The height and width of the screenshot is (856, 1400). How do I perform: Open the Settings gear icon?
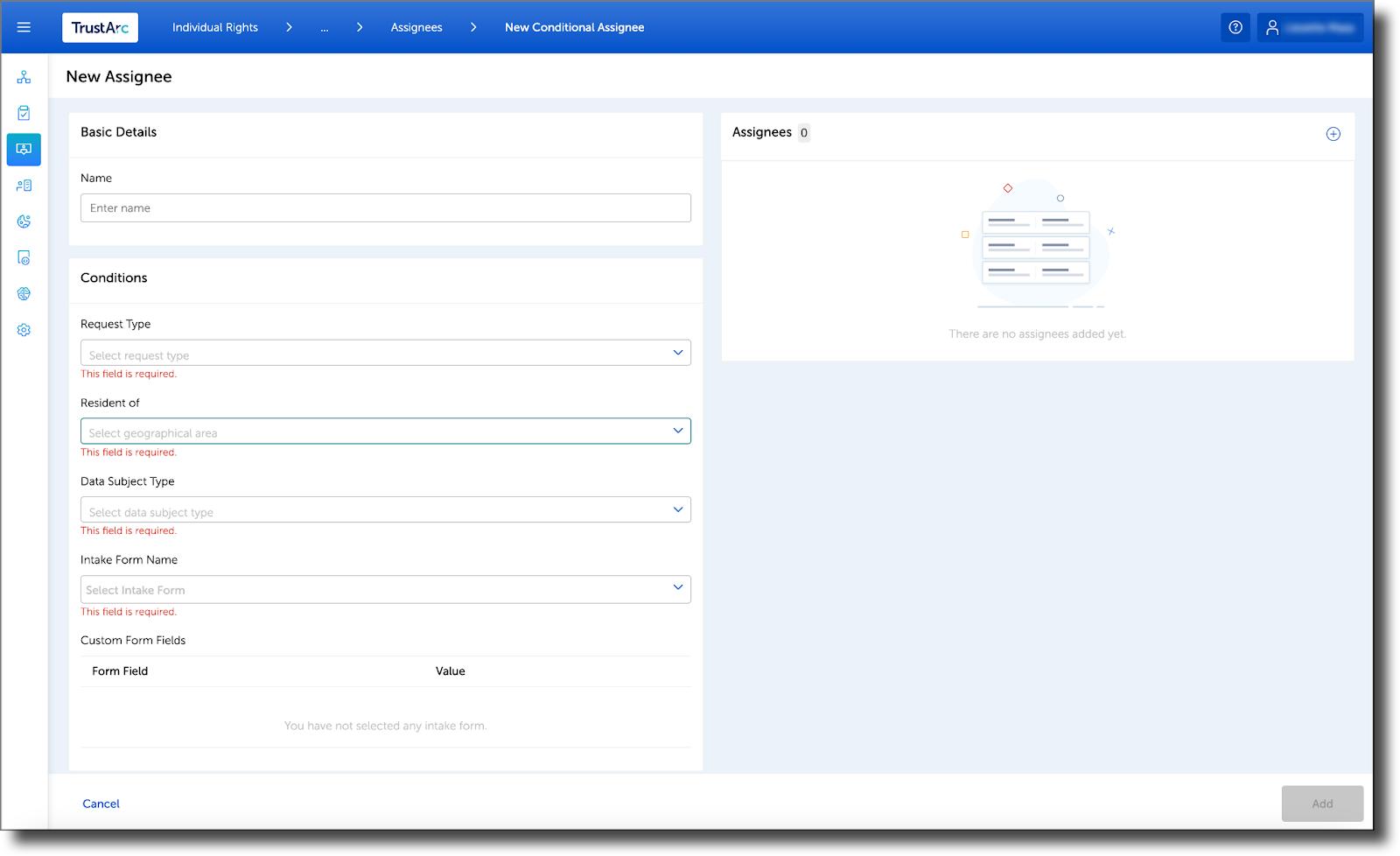(x=24, y=329)
